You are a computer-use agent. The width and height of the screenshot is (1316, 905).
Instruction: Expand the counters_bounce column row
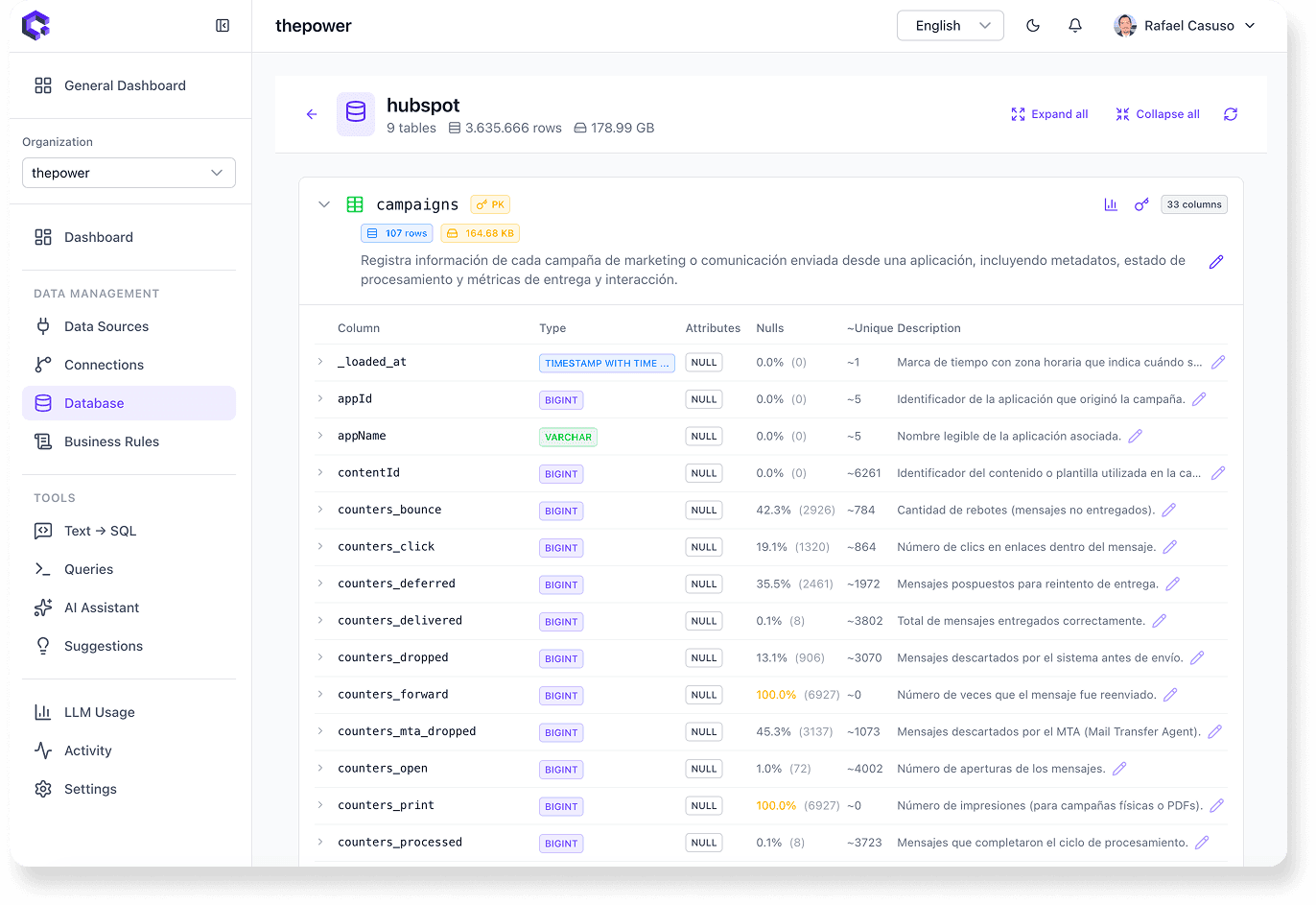(320, 510)
